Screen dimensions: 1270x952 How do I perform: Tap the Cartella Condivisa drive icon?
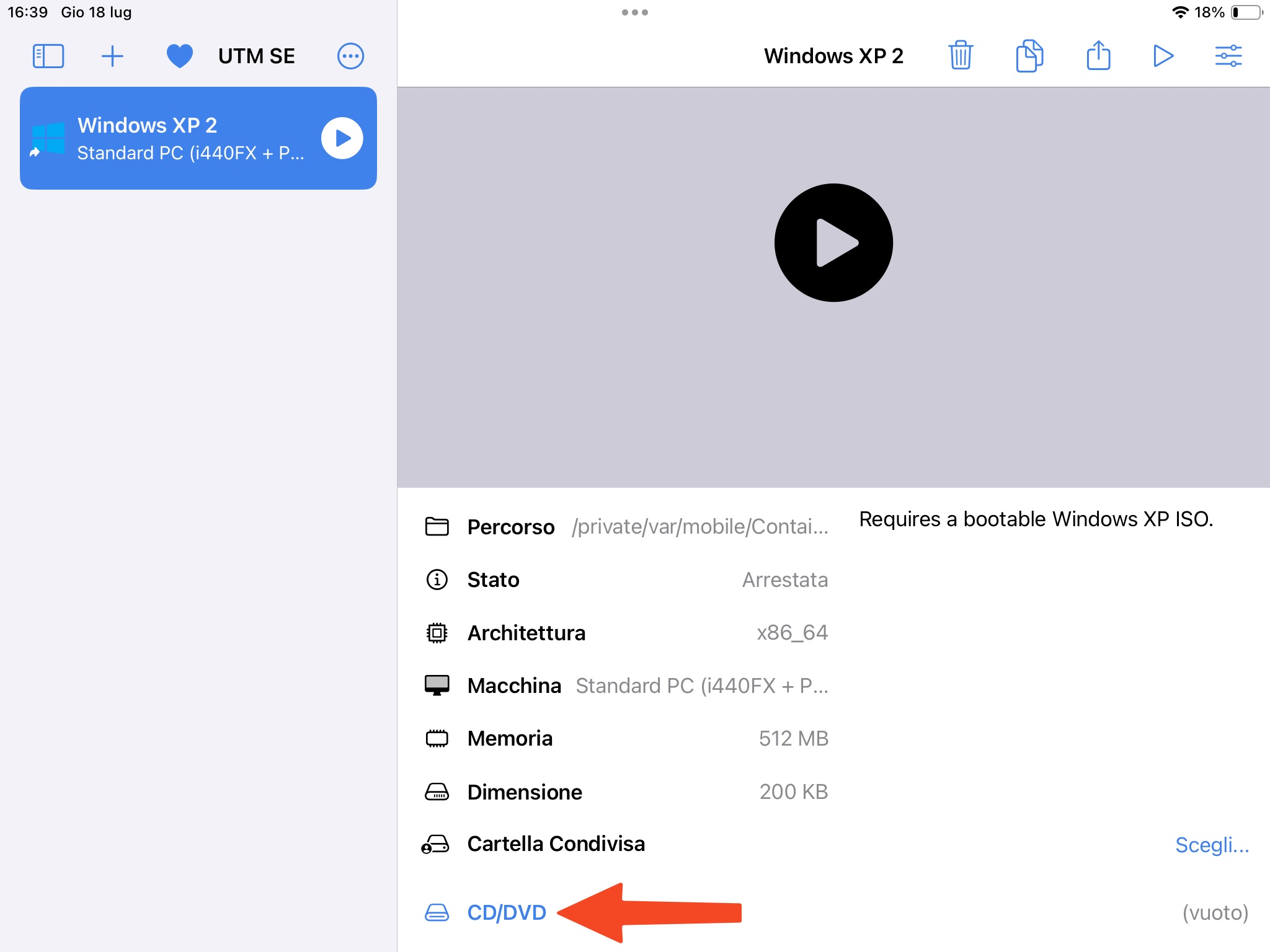(436, 844)
